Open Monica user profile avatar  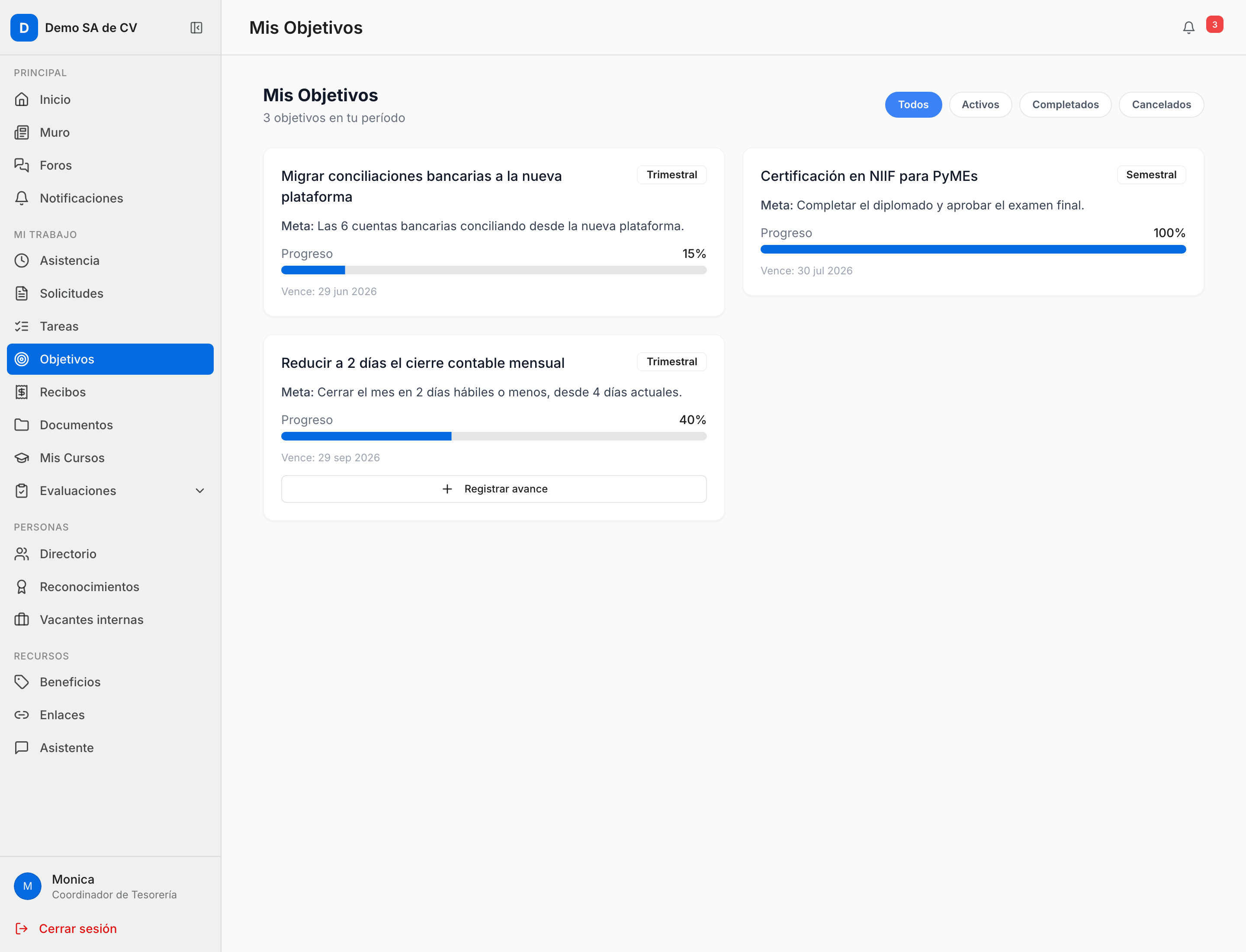27,886
